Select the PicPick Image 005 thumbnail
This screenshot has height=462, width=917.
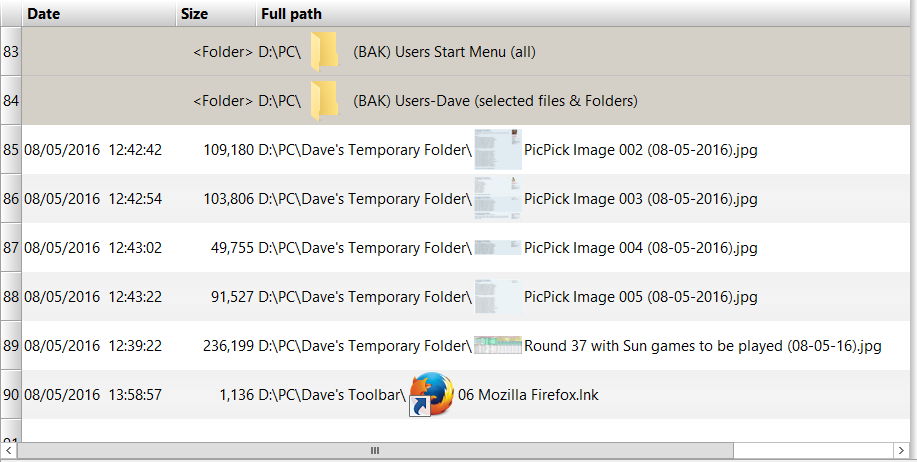click(x=498, y=296)
